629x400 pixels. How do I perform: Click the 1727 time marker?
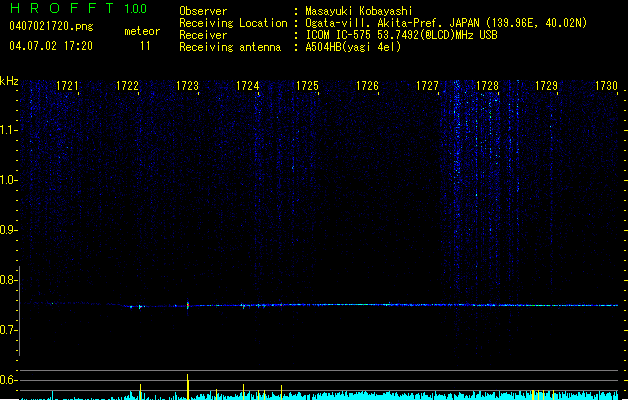tap(427, 86)
